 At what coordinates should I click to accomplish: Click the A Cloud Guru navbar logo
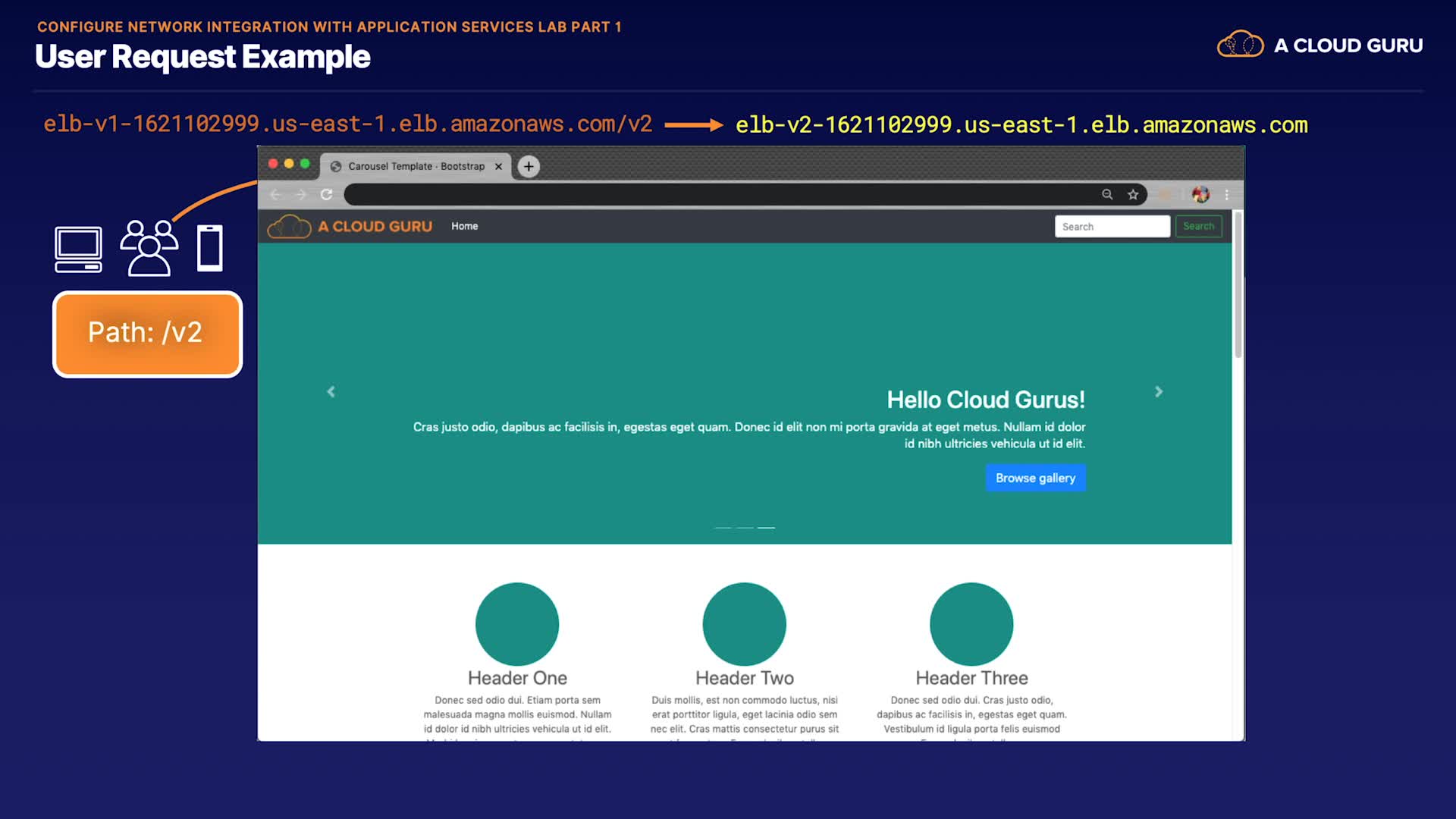pos(350,226)
